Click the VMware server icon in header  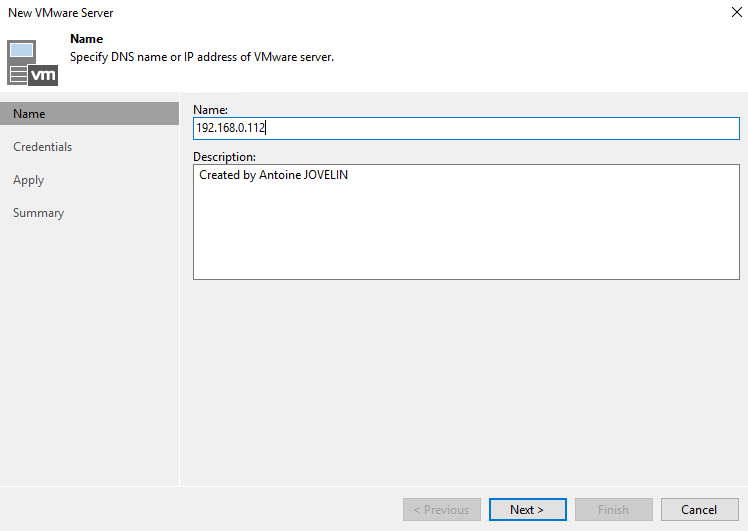(32, 63)
